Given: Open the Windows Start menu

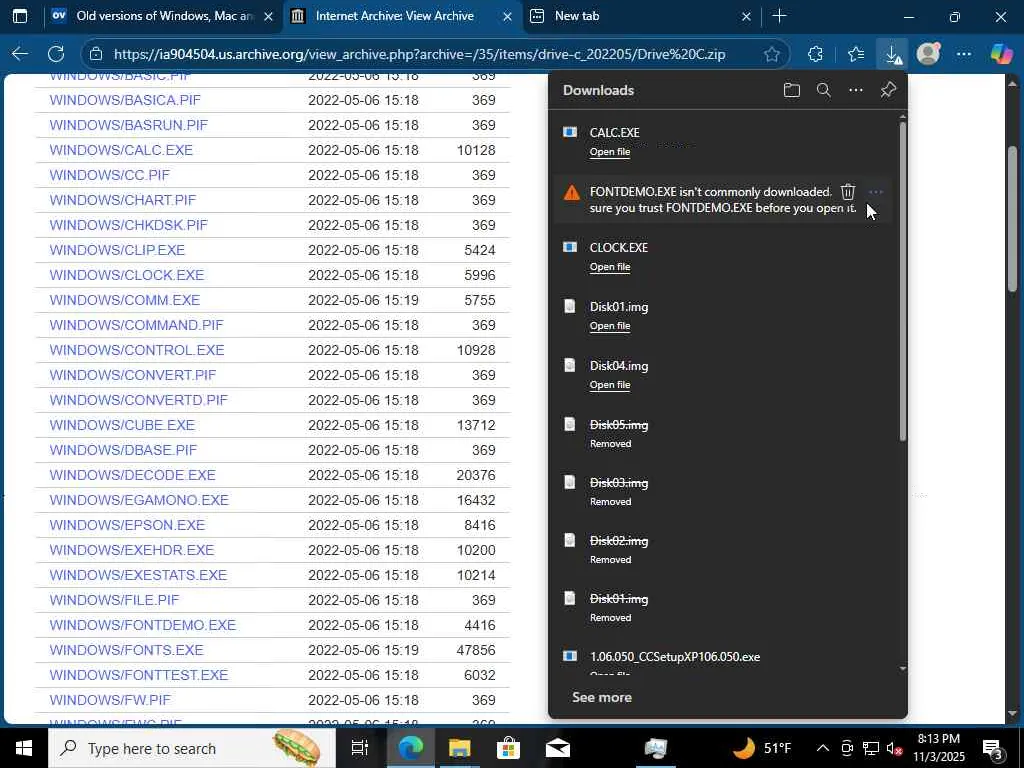Looking at the screenshot, I should point(24,748).
